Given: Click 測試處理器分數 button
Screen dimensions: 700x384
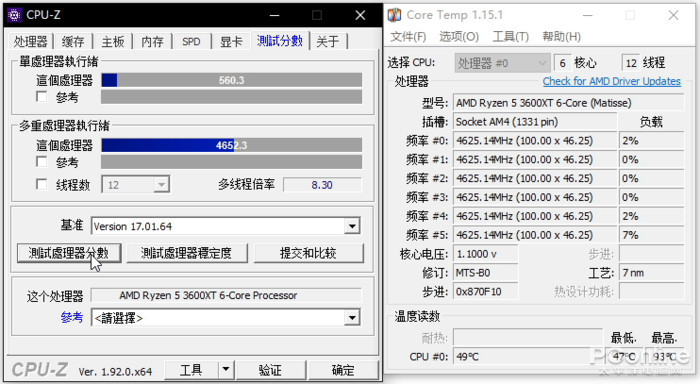Looking at the screenshot, I should coord(69,253).
